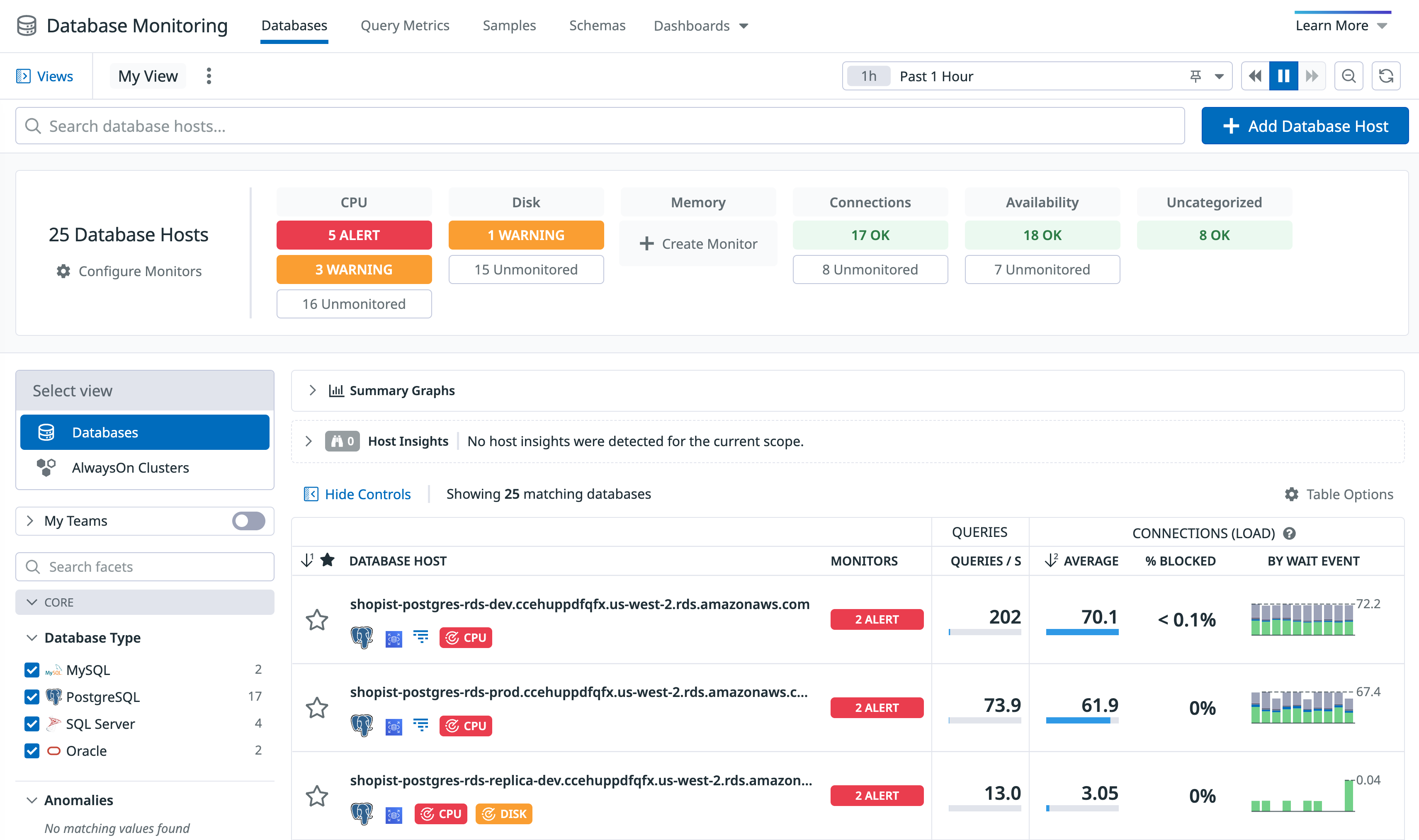Screen dimensions: 1419x840
Task: Click the 1 WARNING Disk status
Action: (526, 235)
